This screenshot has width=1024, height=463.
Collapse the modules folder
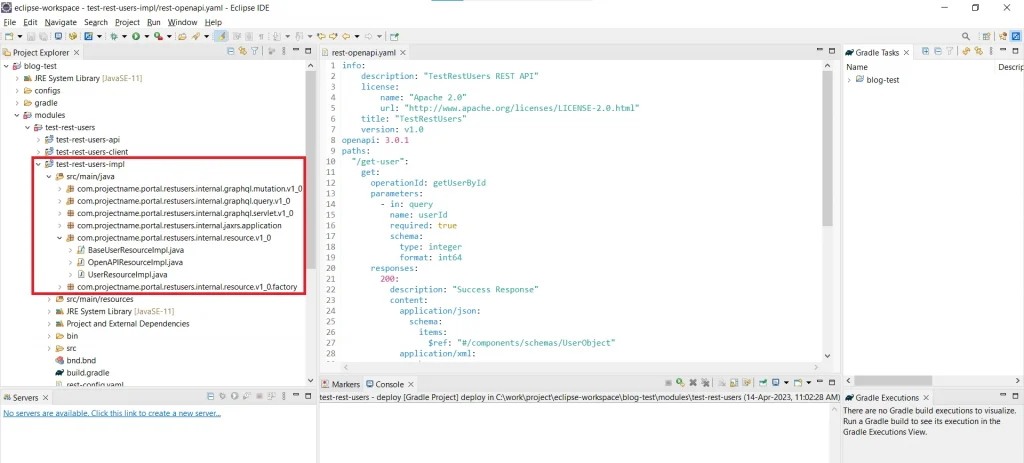[x=18, y=115]
